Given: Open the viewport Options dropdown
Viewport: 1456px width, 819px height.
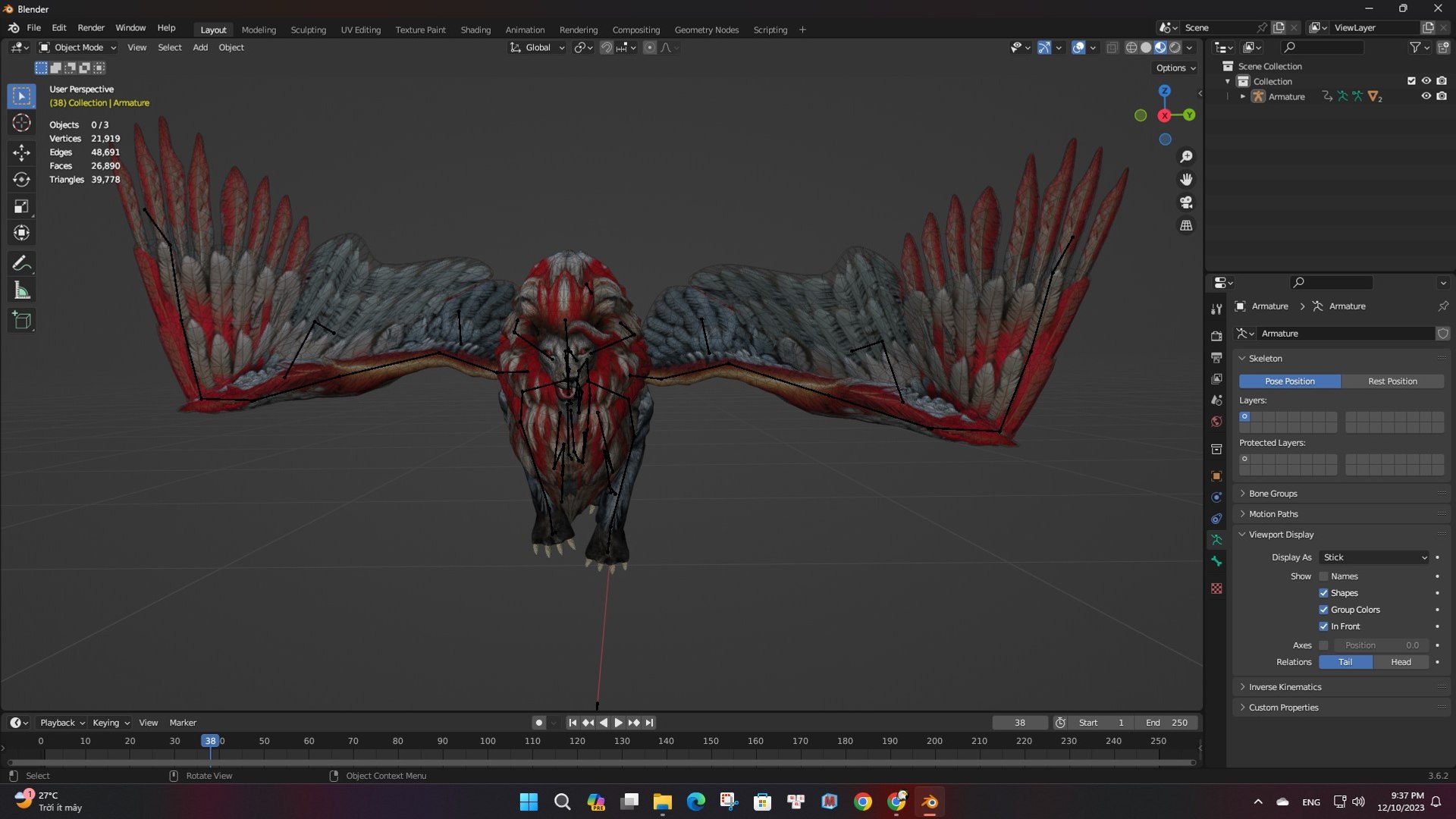Looking at the screenshot, I should pos(1175,68).
